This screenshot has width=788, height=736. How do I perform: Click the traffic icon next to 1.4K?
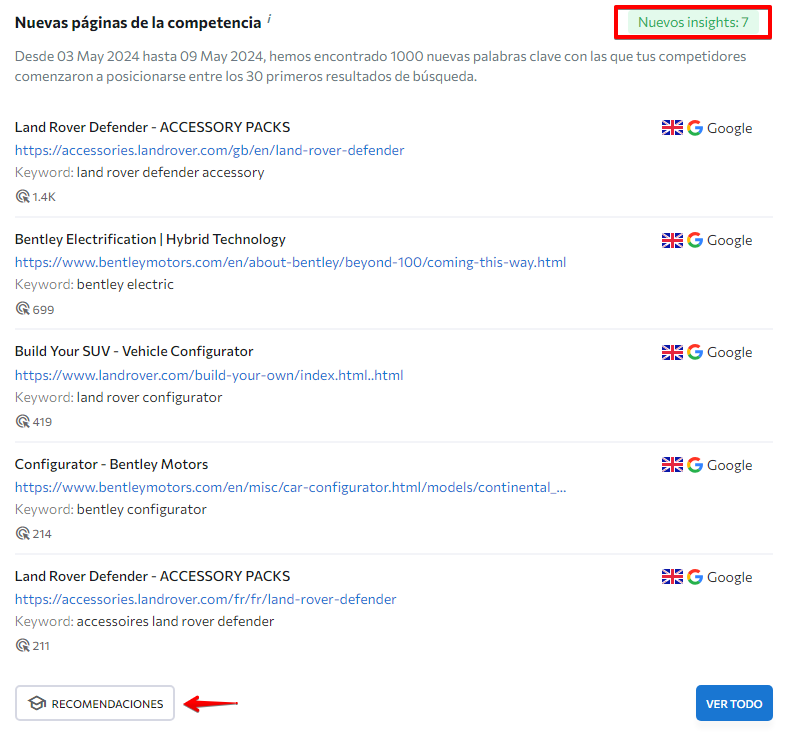23,196
